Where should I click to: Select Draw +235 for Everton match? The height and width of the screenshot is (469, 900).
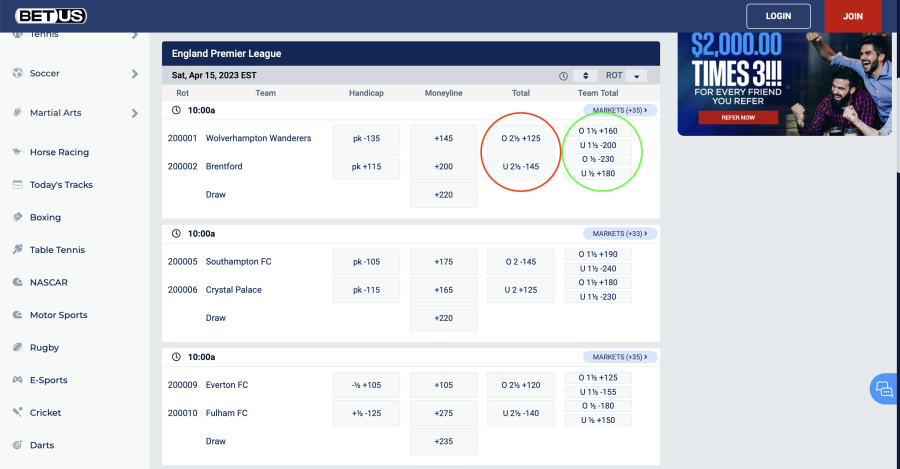point(444,441)
